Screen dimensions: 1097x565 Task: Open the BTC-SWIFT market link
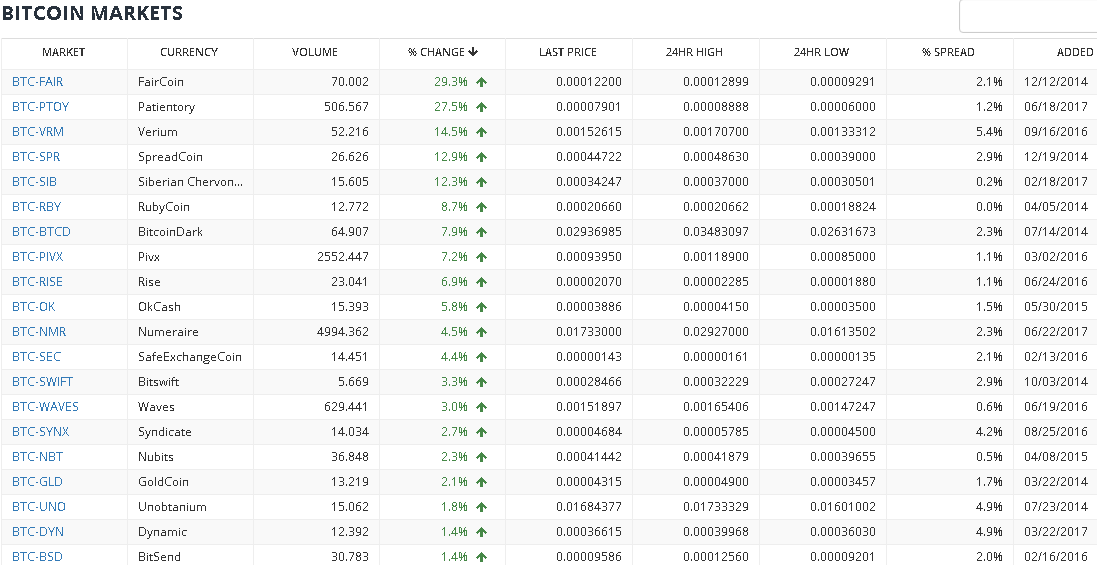pos(43,382)
